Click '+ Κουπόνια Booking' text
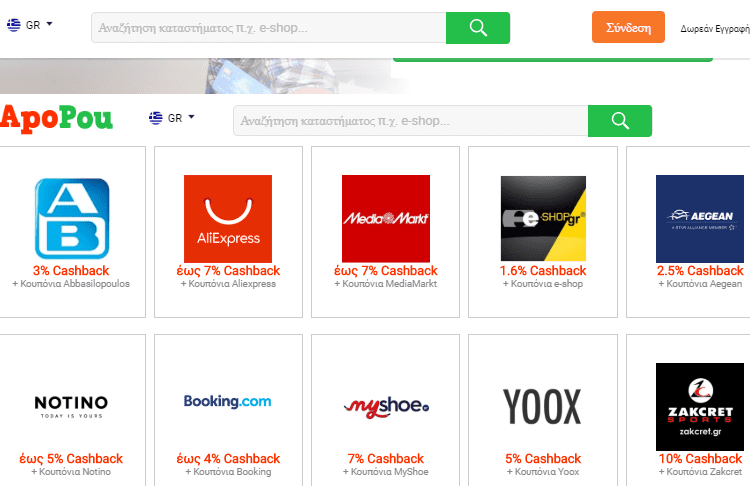750x486 pixels. click(228, 472)
